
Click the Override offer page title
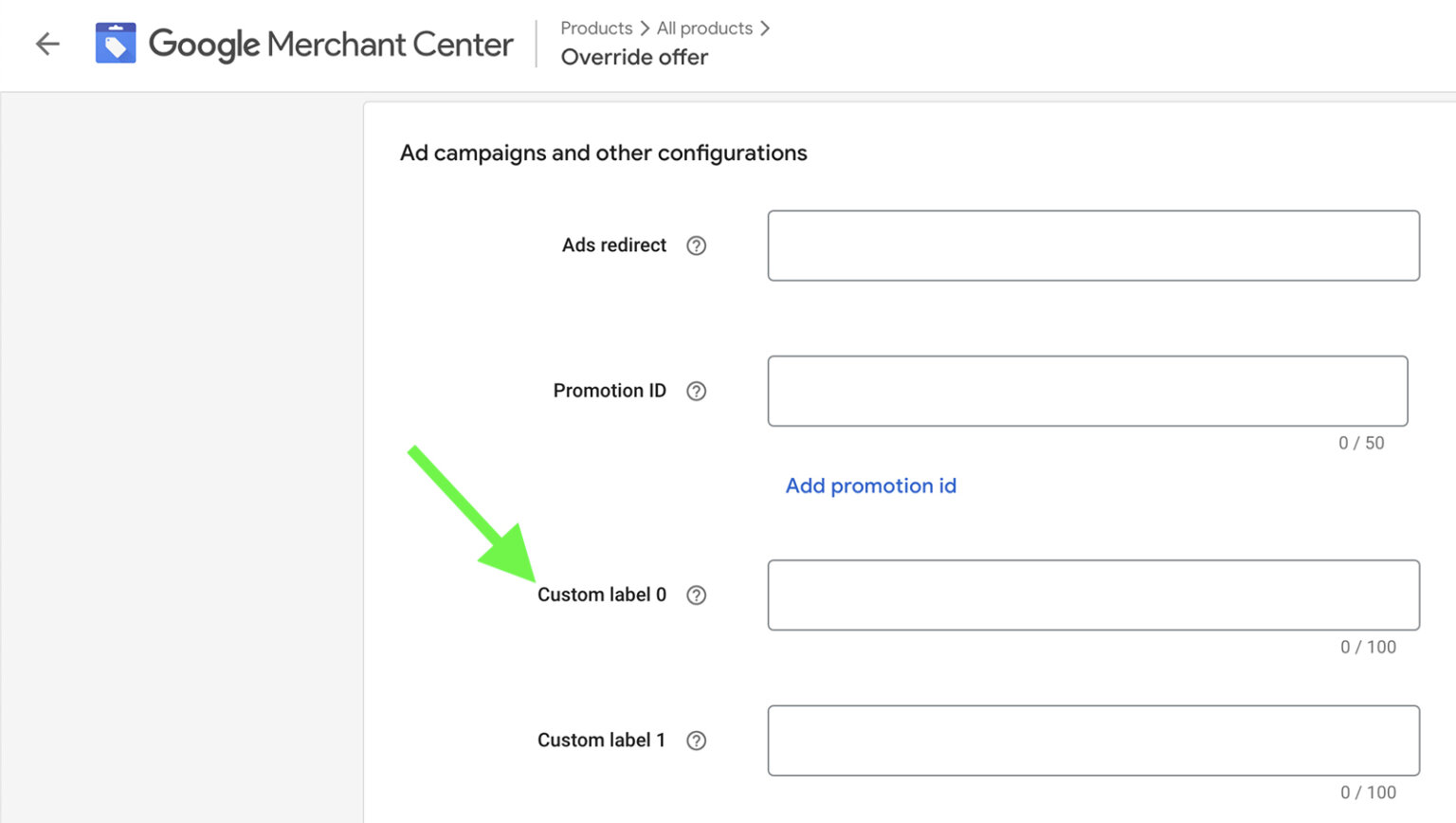coord(634,57)
